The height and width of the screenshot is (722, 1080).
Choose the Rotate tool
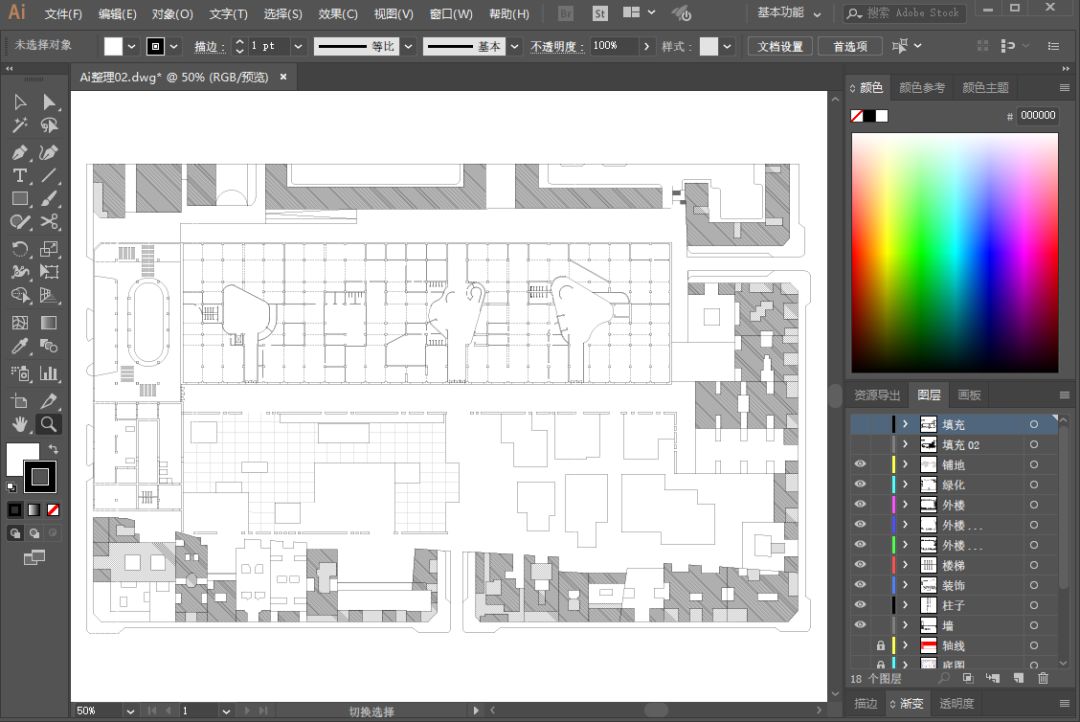pyautogui.click(x=19, y=249)
